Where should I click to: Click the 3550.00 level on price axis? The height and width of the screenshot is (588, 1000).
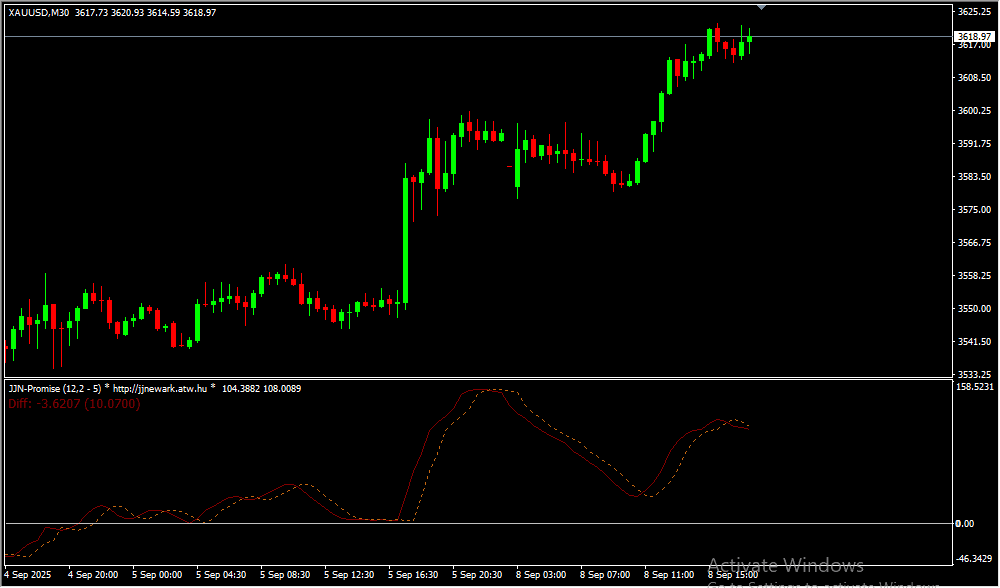[973, 309]
